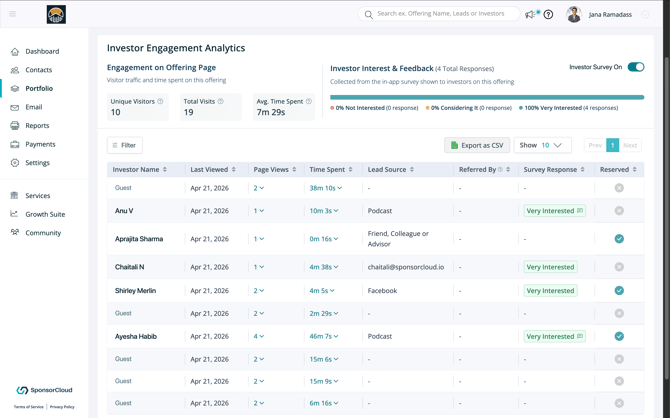Viewport: 670px width, 418px height.
Task: Click the survey response progress bar
Action: pyautogui.click(x=487, y=97)
